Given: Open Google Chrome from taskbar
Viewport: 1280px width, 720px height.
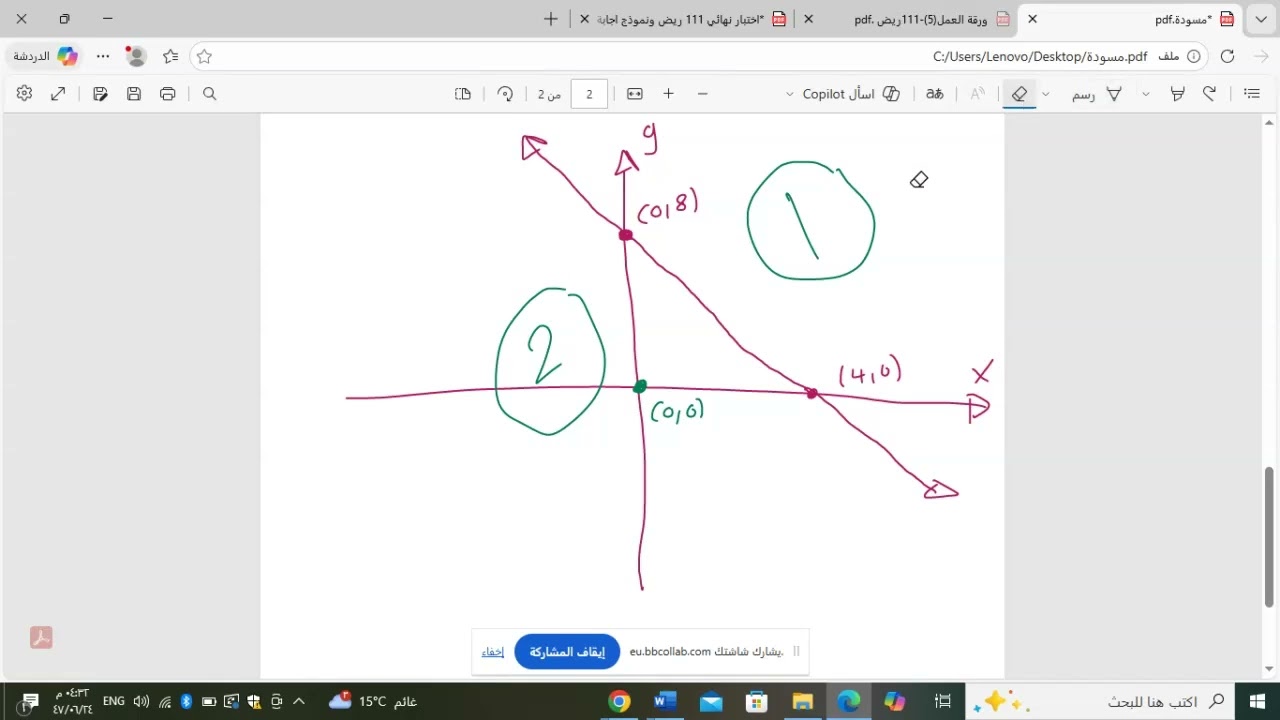Looking at the screenshot, I should pyautogui.click(x=619, y=702).
